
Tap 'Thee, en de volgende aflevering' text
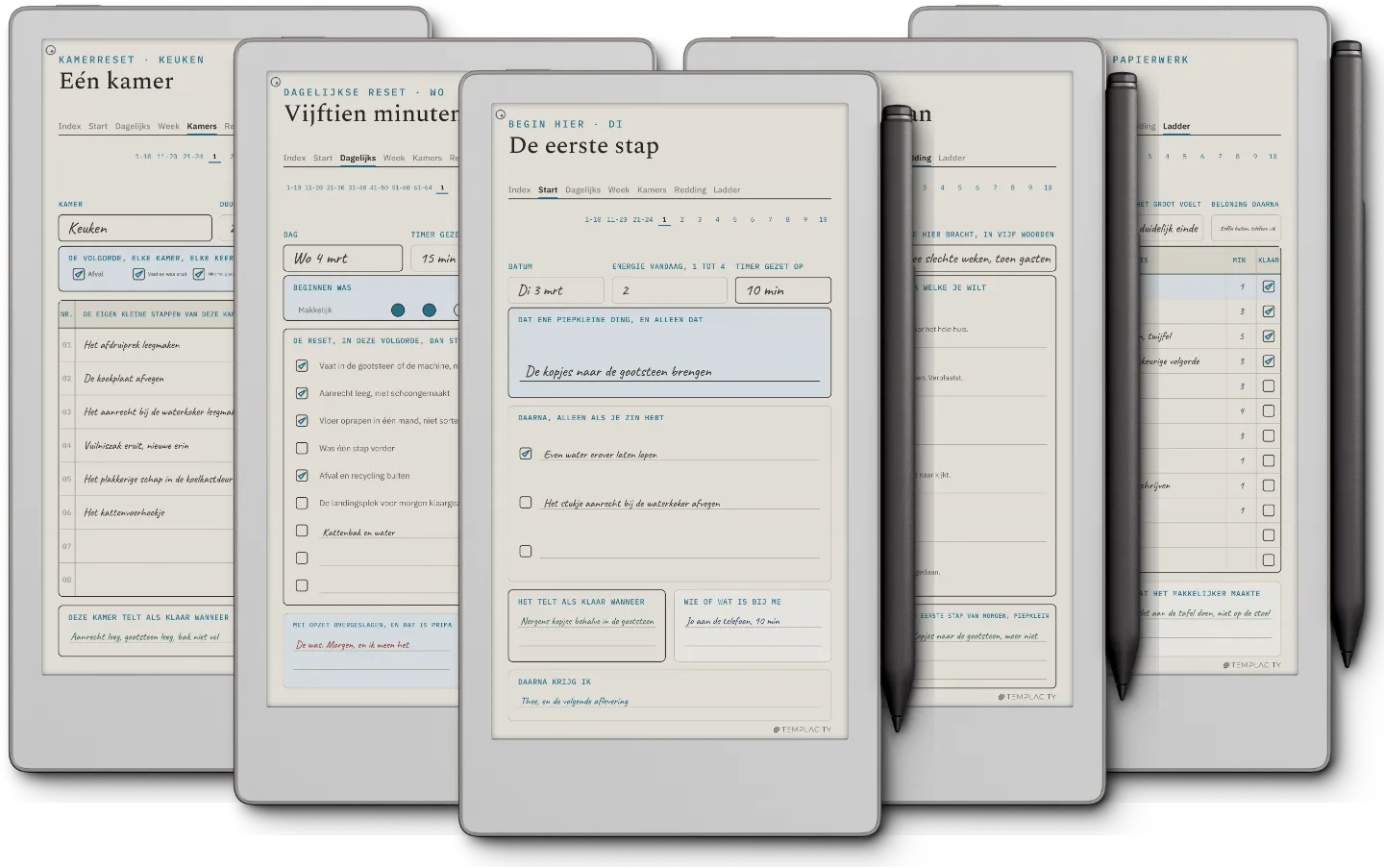tap(575, 702)
